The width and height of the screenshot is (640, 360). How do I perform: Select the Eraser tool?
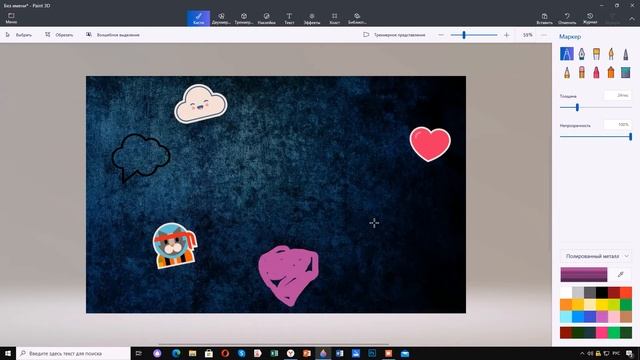pos(582,73)
